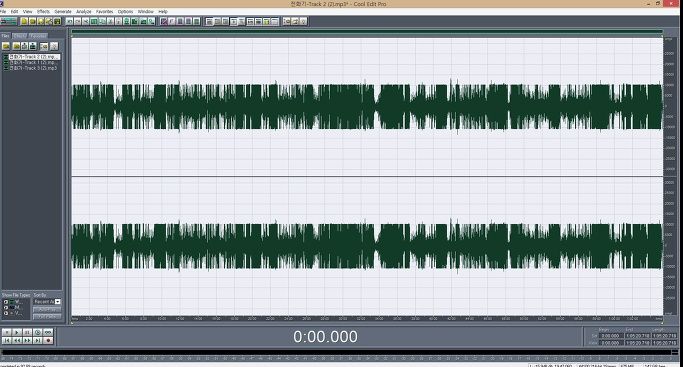The width and height of the screenshot is (683, 367).
Task: Undo the last edit from the toolbar
Action: point(69,21)
